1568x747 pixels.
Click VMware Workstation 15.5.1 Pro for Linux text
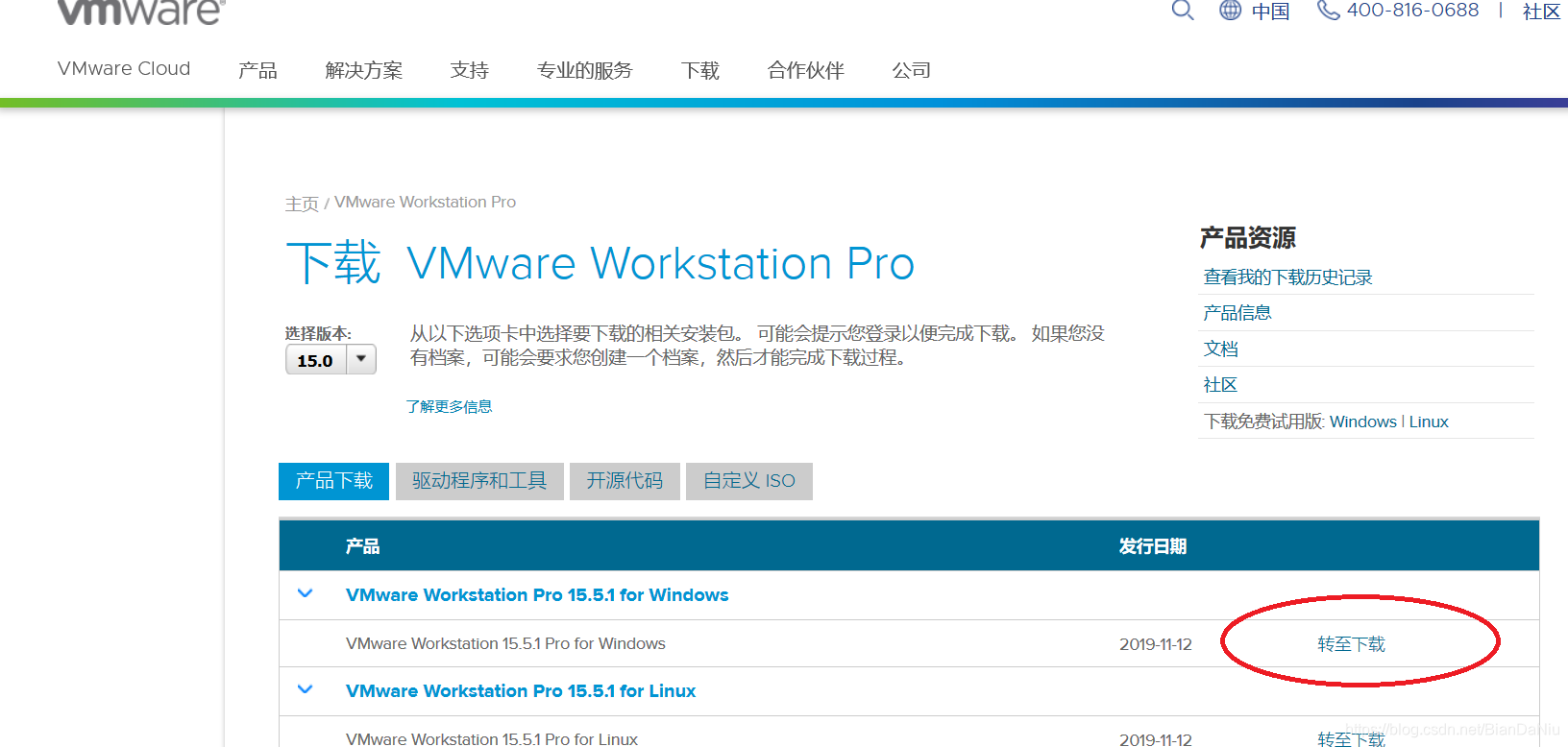(x=492, y=738)
